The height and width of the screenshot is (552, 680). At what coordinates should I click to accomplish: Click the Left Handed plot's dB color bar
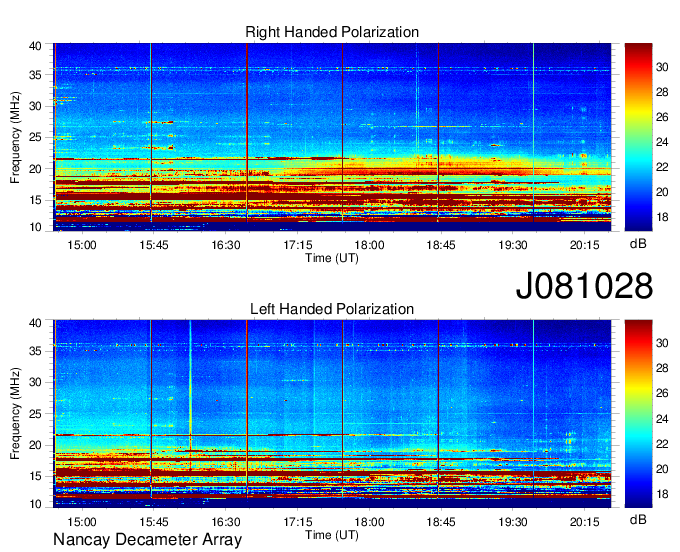(638, 414)
